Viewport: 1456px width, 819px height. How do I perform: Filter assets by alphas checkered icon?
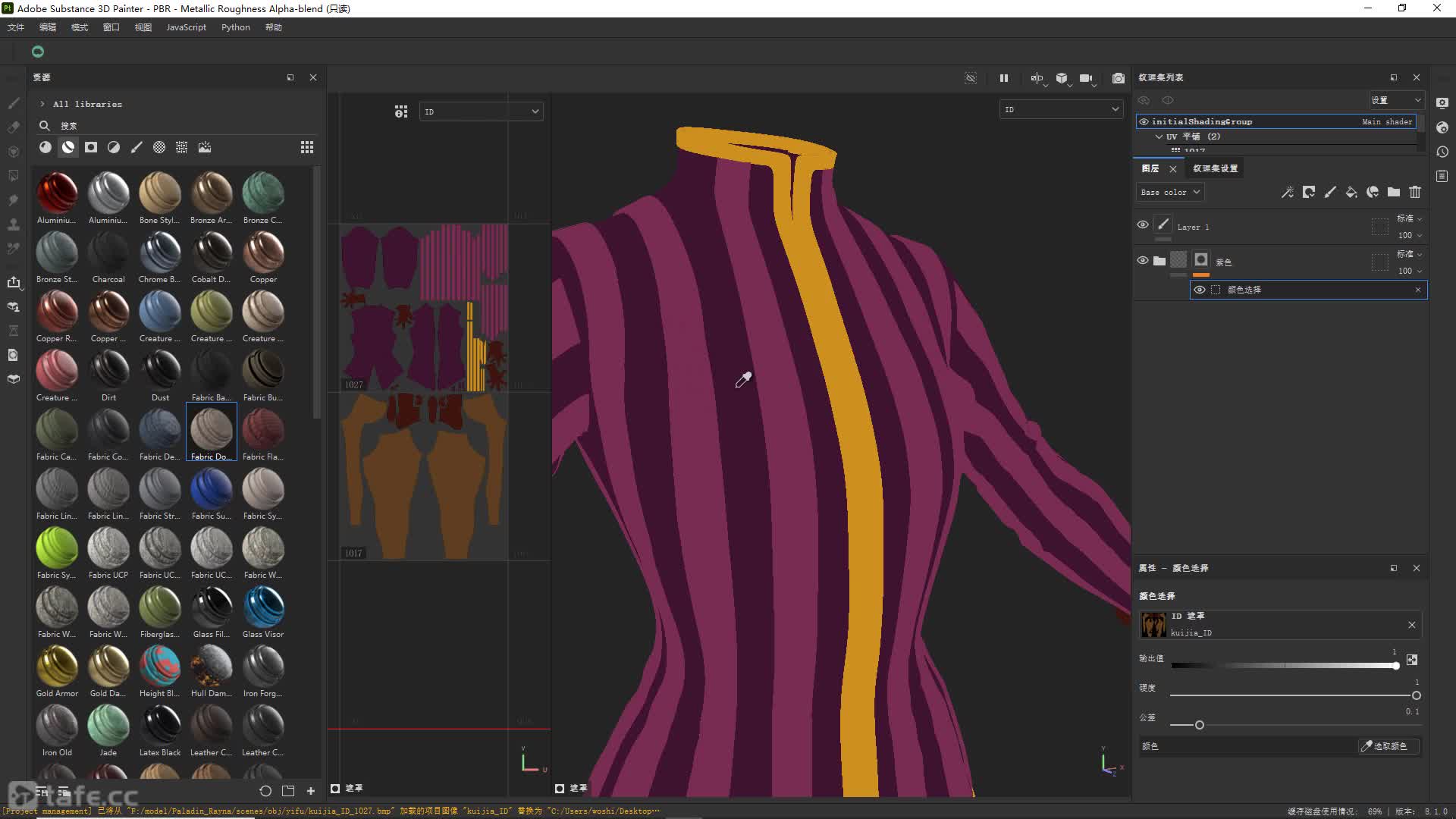pyautogui.click(x=159, y=147)
